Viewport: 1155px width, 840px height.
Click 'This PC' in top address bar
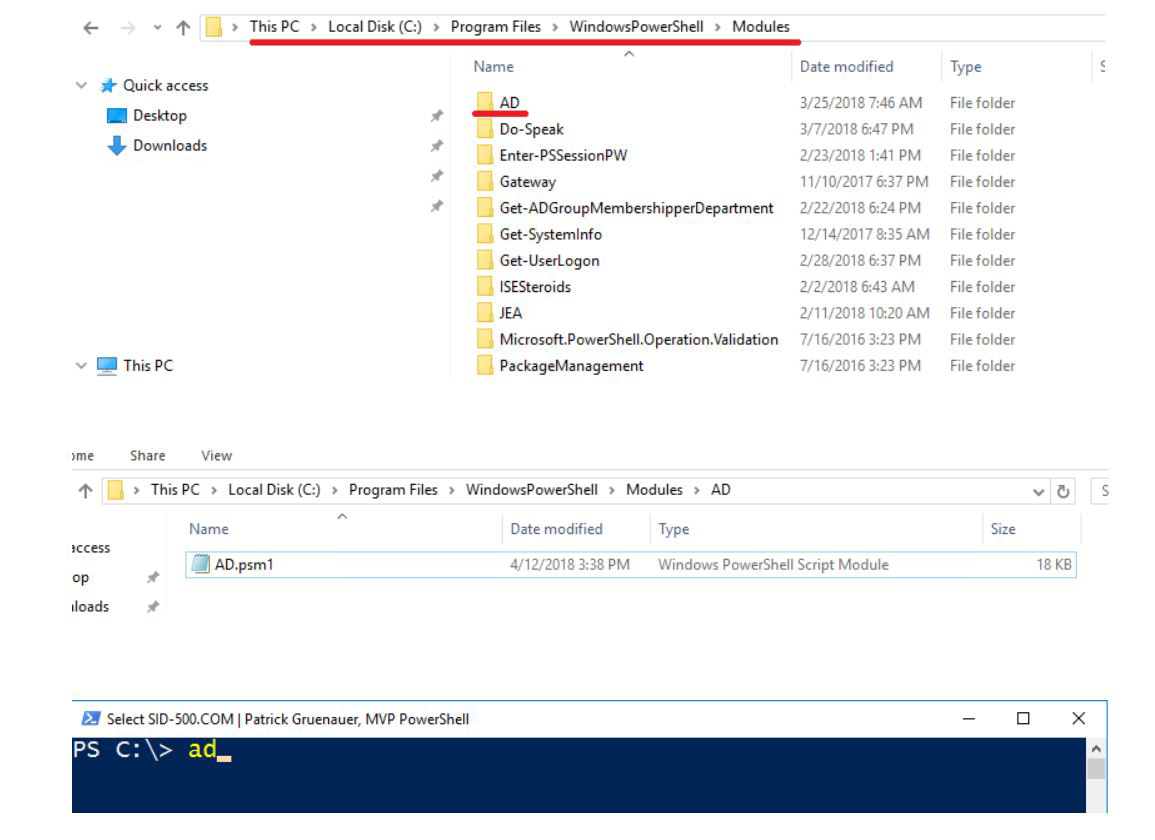tap(274, 27)
